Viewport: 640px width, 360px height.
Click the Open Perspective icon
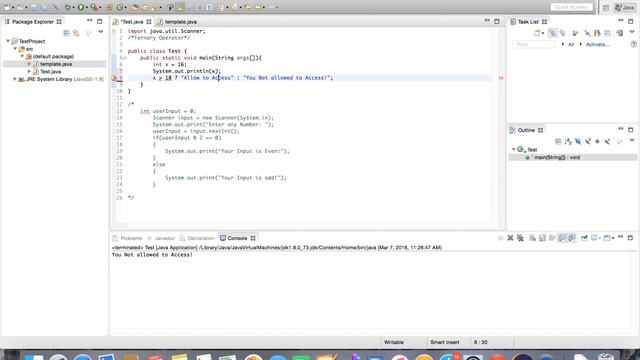pyautogui.click(x=606, y=7)
